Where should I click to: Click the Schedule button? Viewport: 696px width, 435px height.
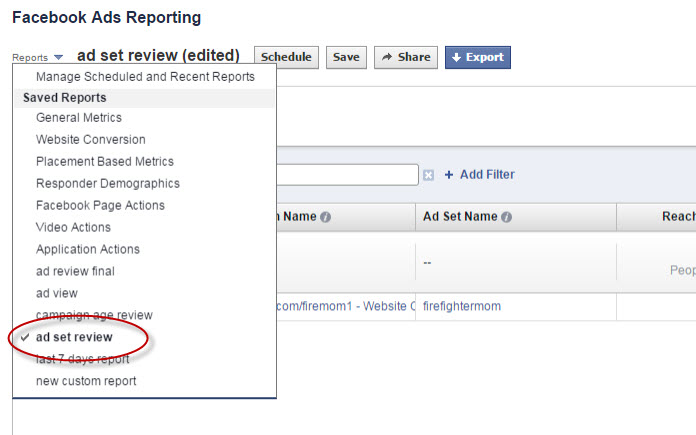tap(286, 57)
